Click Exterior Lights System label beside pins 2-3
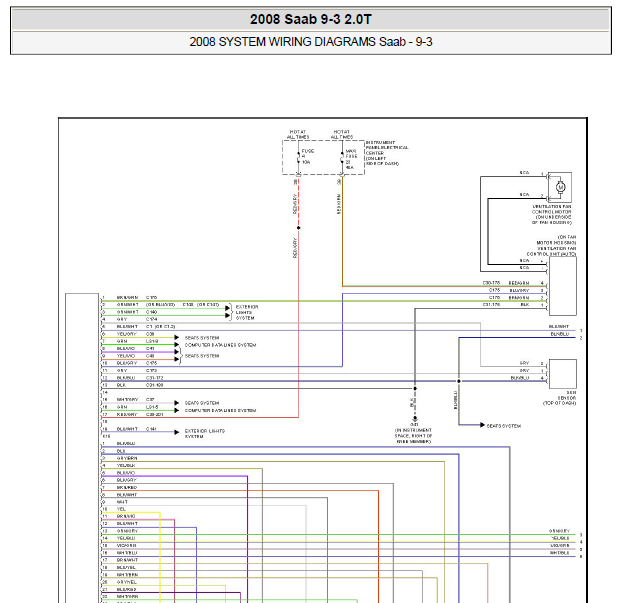Viewport: 631px width, 603px height. 247,312
